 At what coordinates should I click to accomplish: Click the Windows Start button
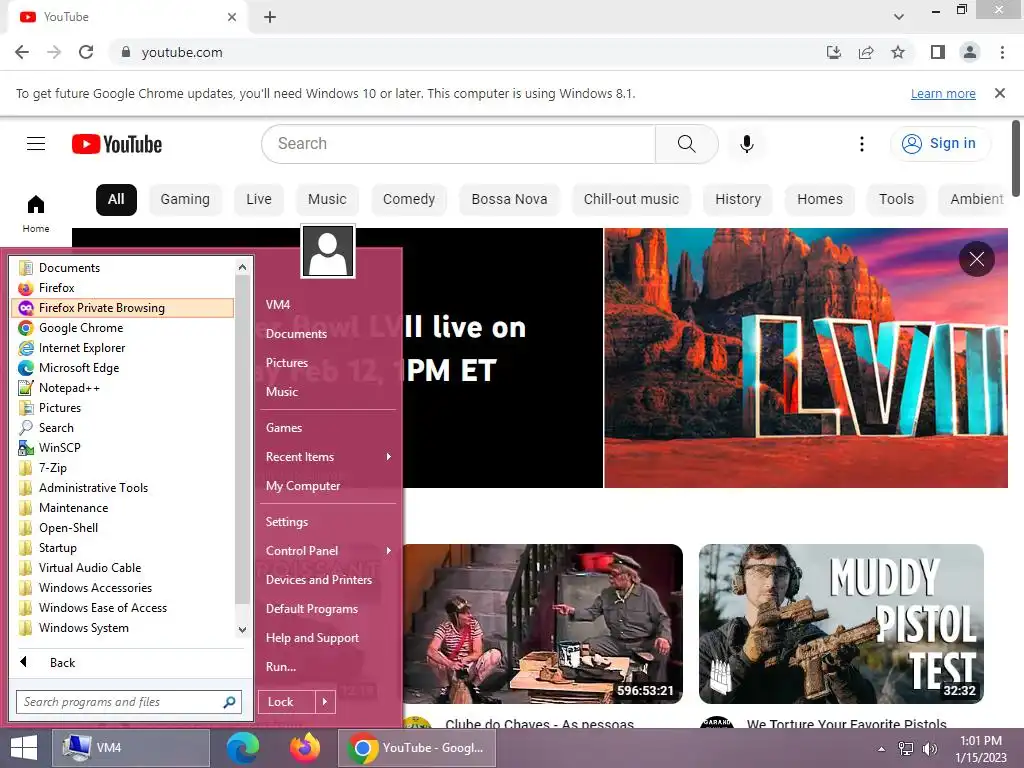click(x=24, y=748)
